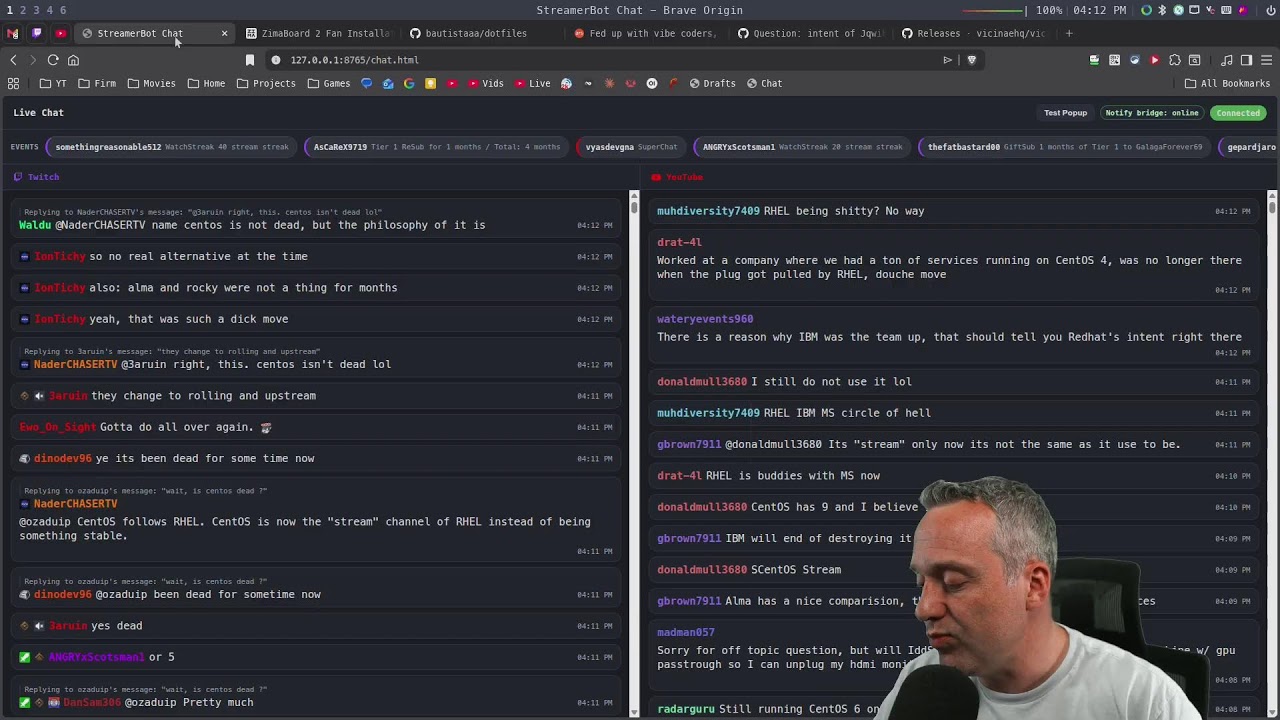This screenshot has height=720, width=1280.
Task: Go to browser home page
Action: pyautogui.click(x=73, y=60)
